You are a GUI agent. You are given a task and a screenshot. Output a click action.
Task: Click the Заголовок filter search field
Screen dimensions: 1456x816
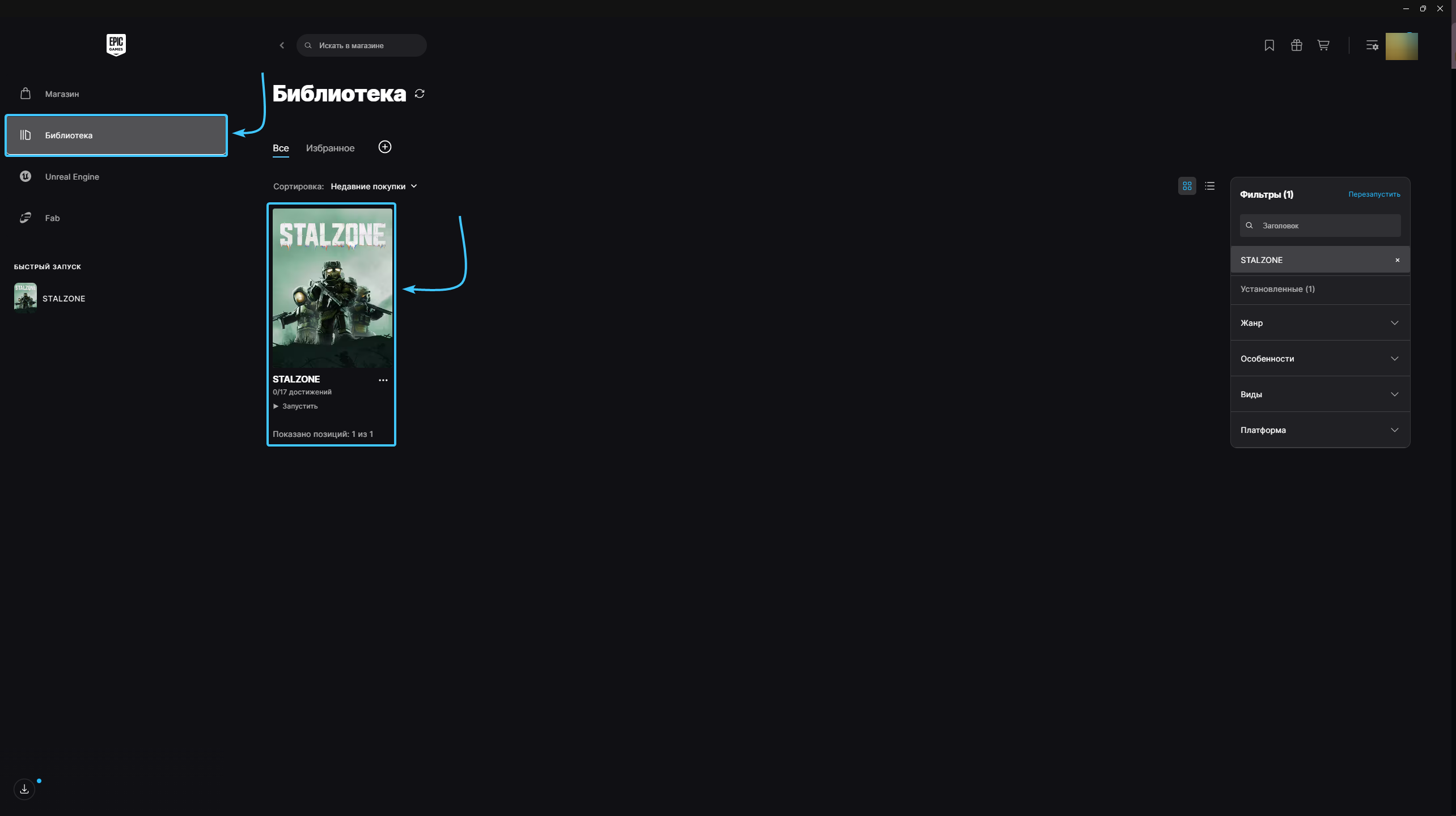point(1320,226)
